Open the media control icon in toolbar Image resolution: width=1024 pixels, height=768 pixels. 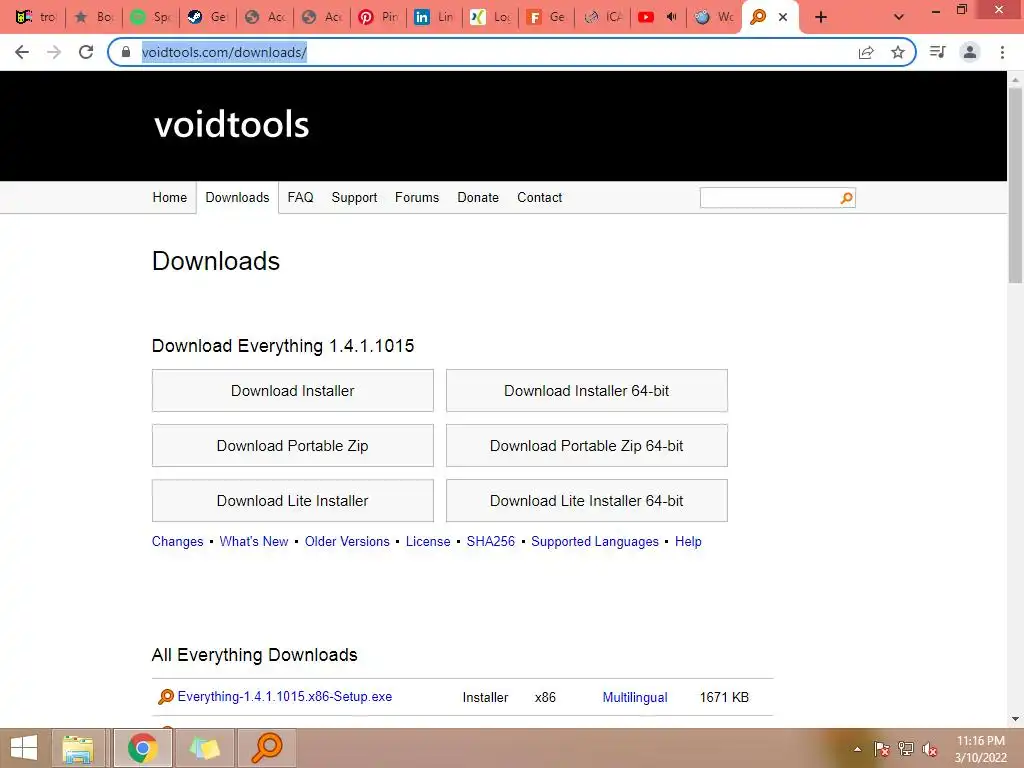(938, 52)
